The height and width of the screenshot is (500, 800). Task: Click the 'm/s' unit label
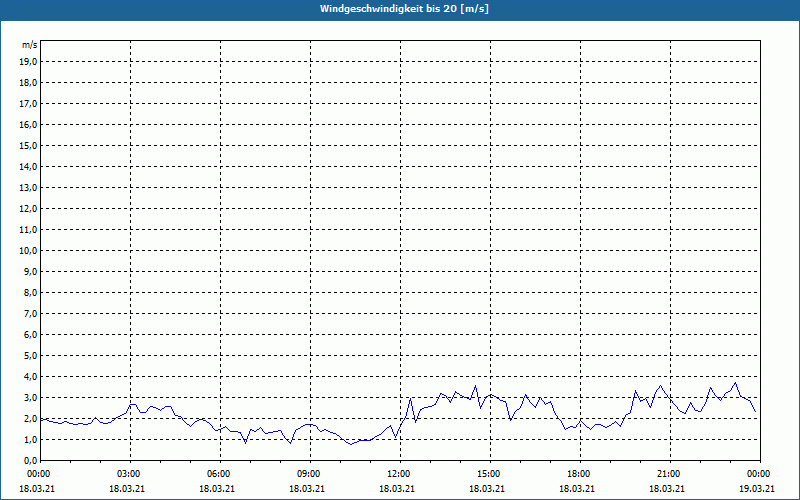29,45
